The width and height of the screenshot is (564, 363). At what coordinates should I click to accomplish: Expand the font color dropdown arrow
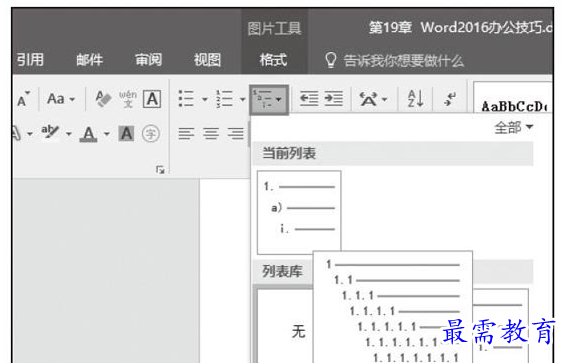coord(106,134)
